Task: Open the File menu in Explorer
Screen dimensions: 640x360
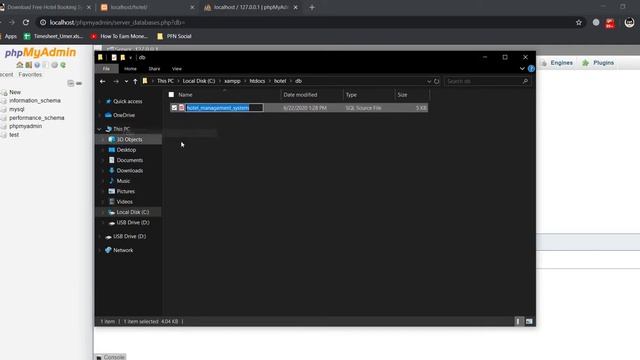Action: click(x=107, y=69)
